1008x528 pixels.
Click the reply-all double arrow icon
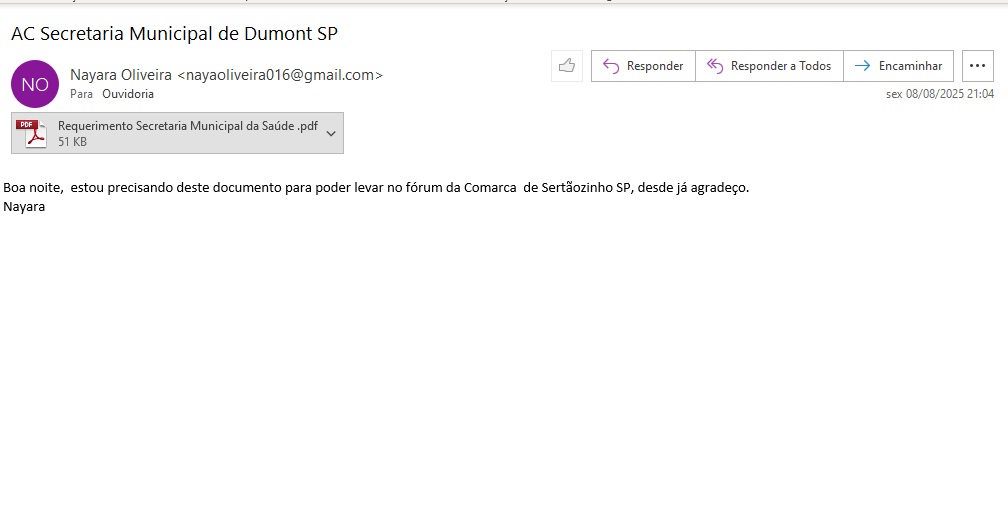click(714, 66)
